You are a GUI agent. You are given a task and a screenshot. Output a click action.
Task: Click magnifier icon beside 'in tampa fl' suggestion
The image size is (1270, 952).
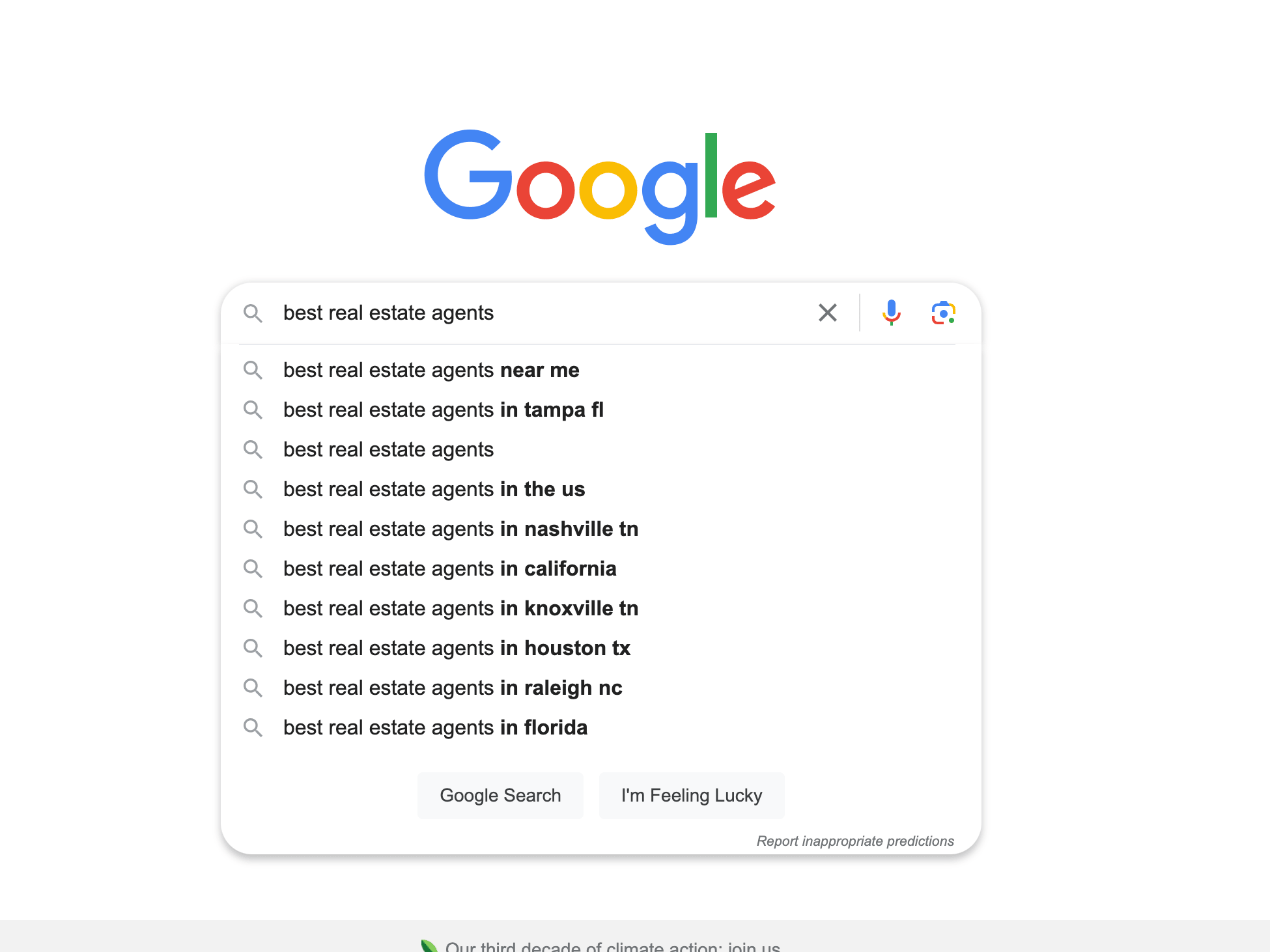[x=253, y=410]
